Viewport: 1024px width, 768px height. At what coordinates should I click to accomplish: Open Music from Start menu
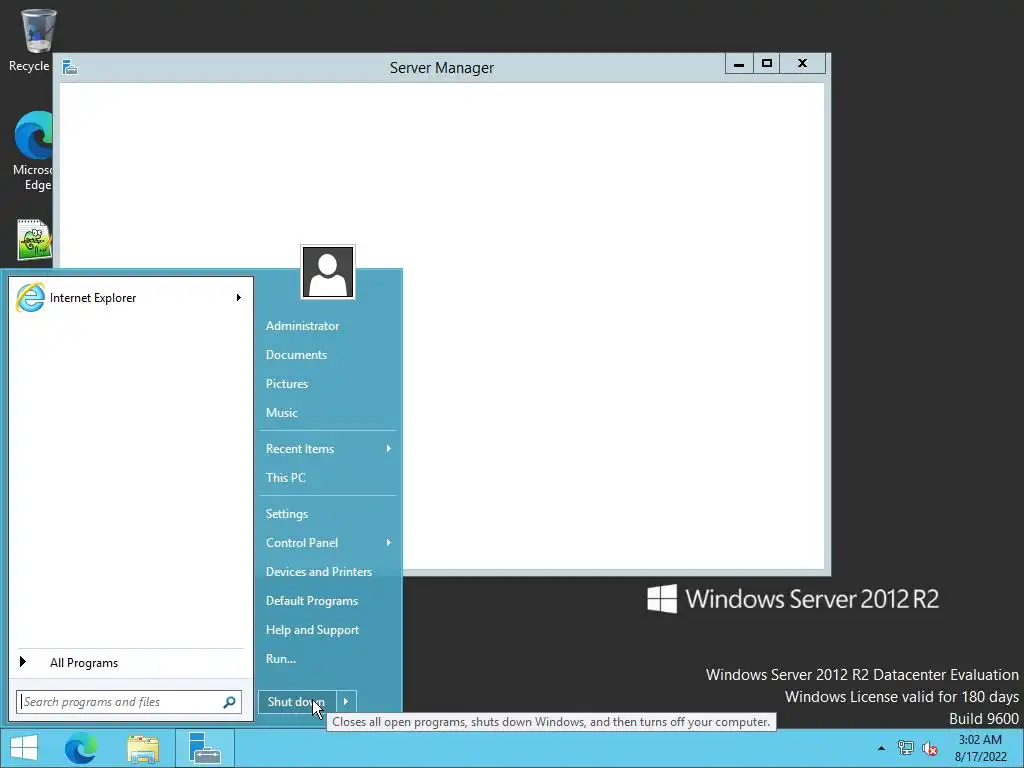(281, 413)
